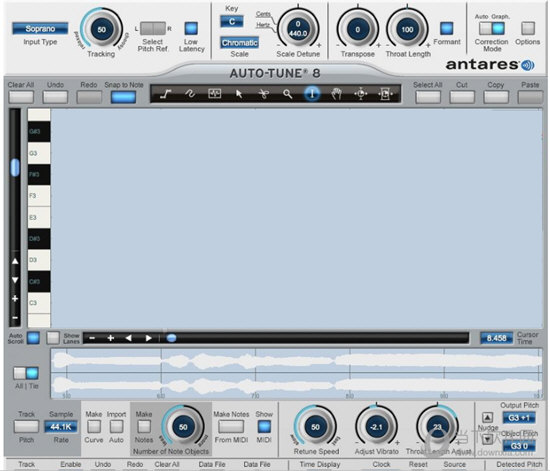Viewport: 550px width, 471px height.
Task: Select the Curve drawing tool
Action: tap(190, 94)
